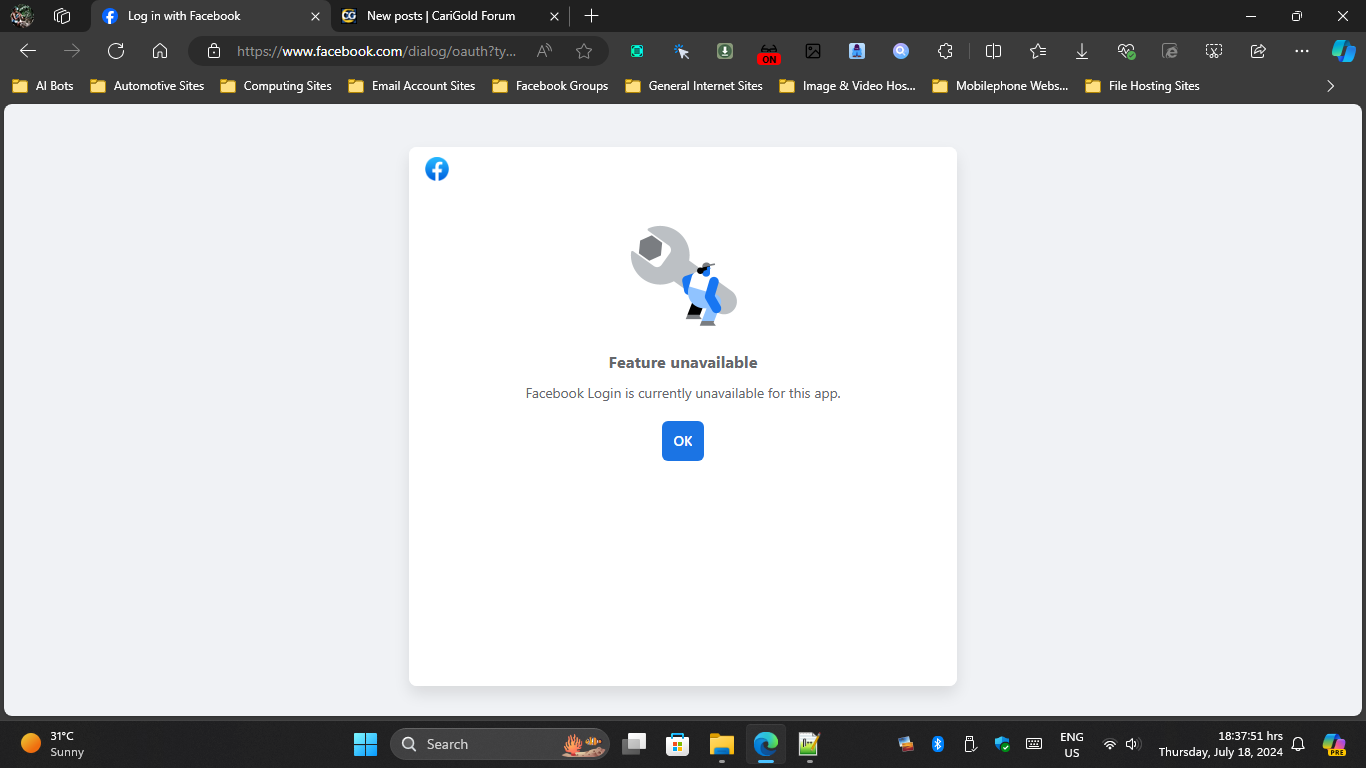
Task: Open the General Internet Sites folder
Action: click(694, 86)
